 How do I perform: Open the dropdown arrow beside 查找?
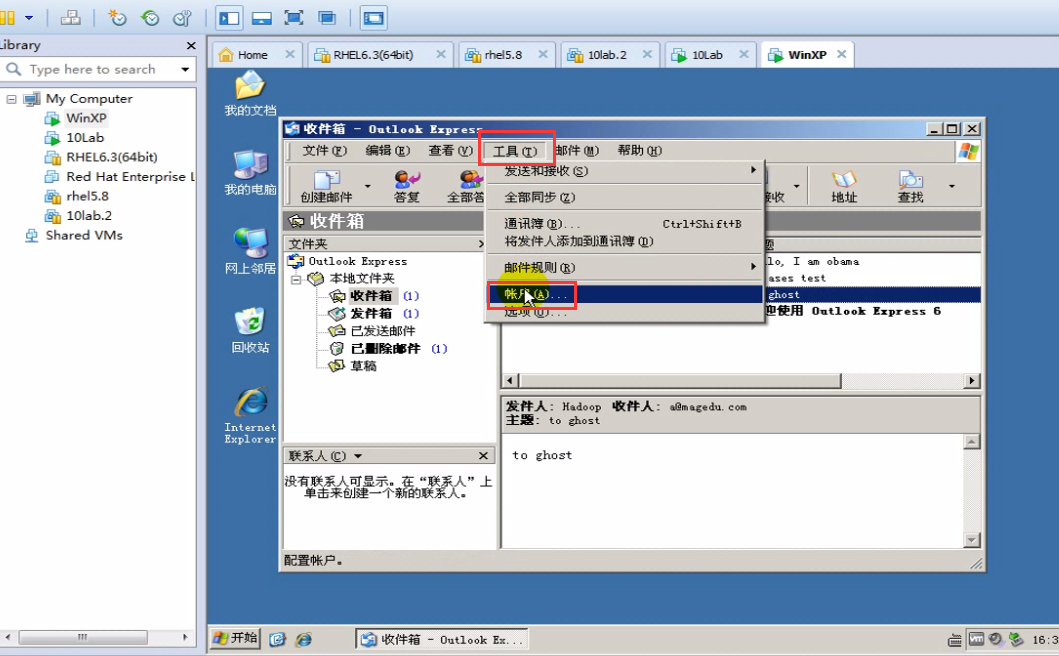click(952, 186)
